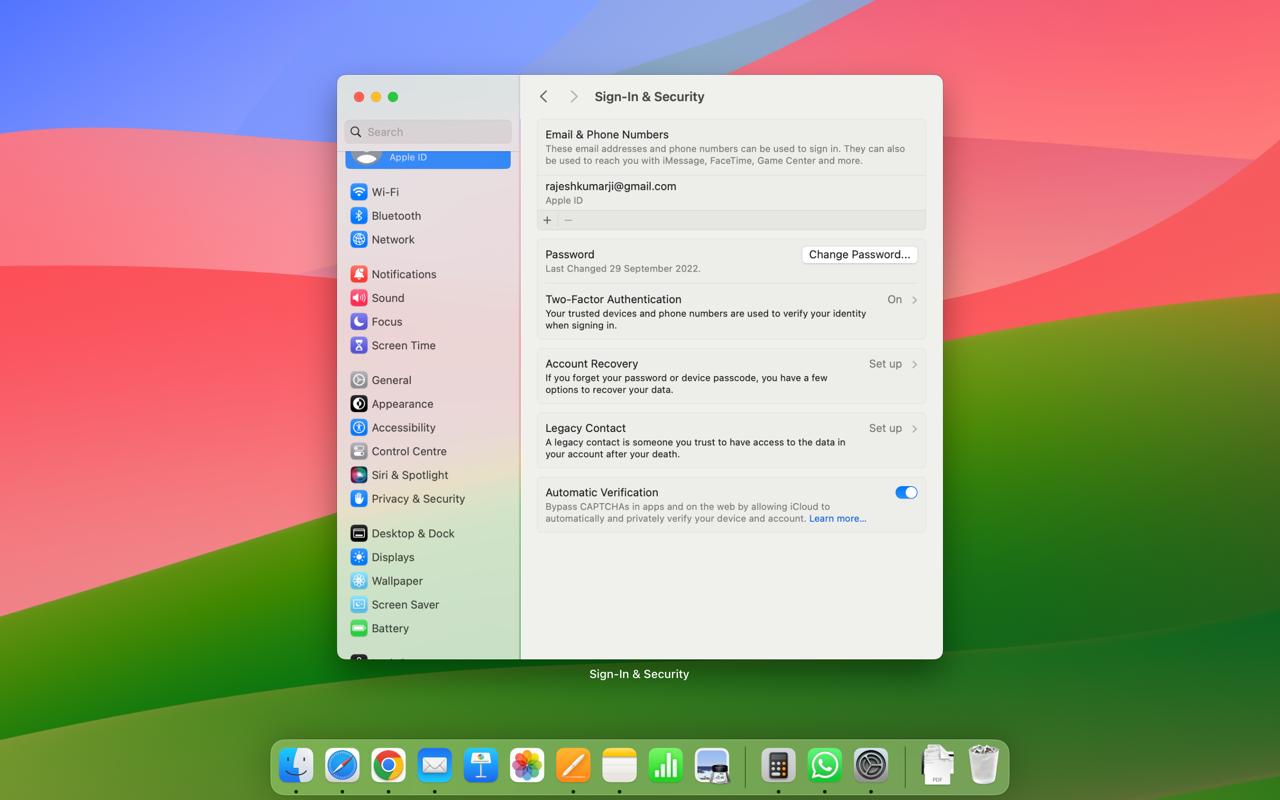Launch Numbers from the Dock
Screen dimensions: 1280x800
(x=665, y=766)
